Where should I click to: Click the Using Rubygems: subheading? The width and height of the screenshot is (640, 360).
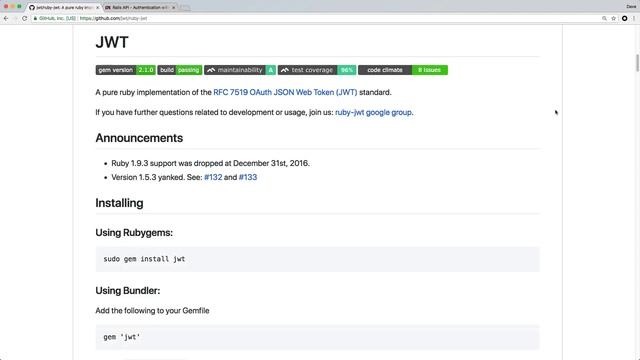134,233
